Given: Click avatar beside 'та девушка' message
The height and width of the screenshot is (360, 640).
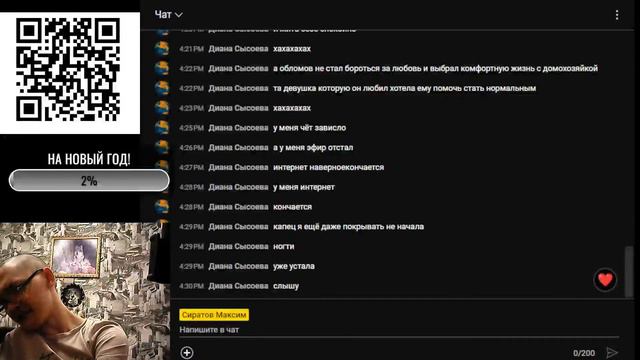Looking at the screenshot, I should click(162, 88).
